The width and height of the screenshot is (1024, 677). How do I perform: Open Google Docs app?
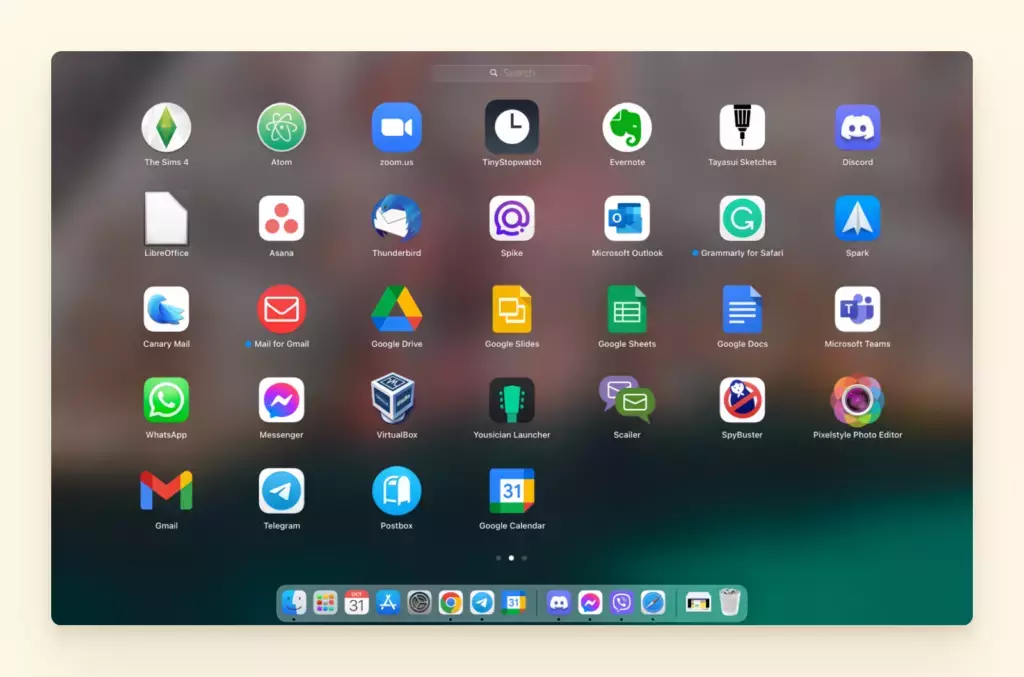coord(742,309)
